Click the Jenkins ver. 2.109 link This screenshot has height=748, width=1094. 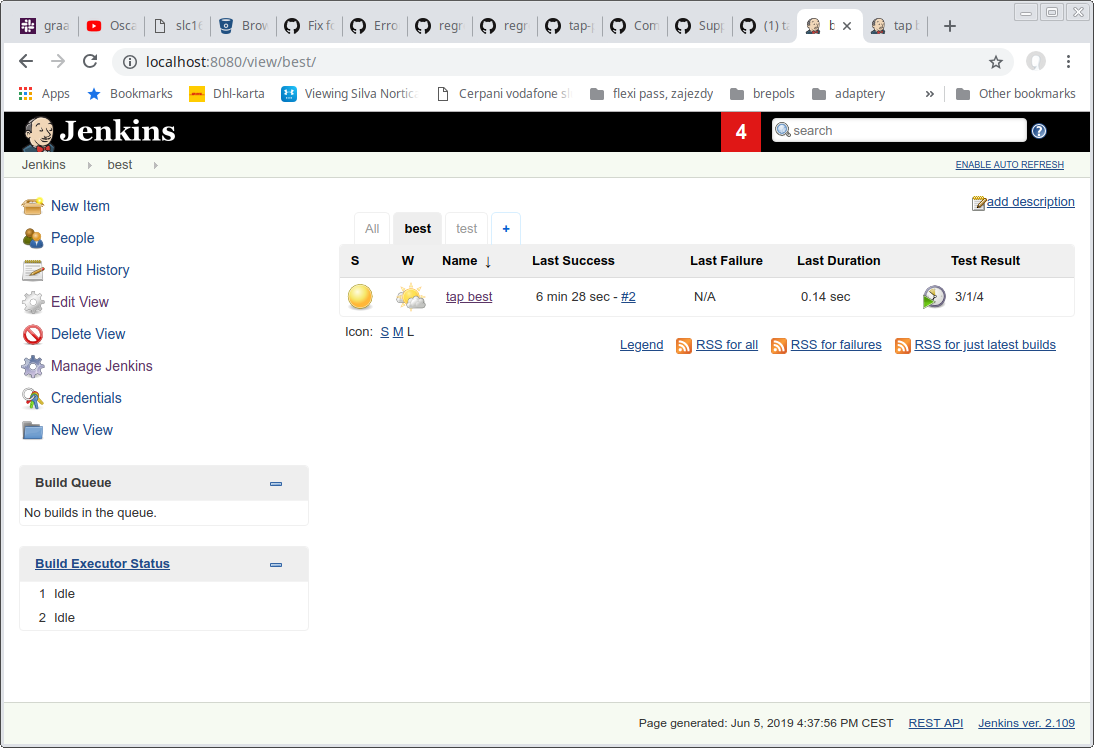(1026, 723)
